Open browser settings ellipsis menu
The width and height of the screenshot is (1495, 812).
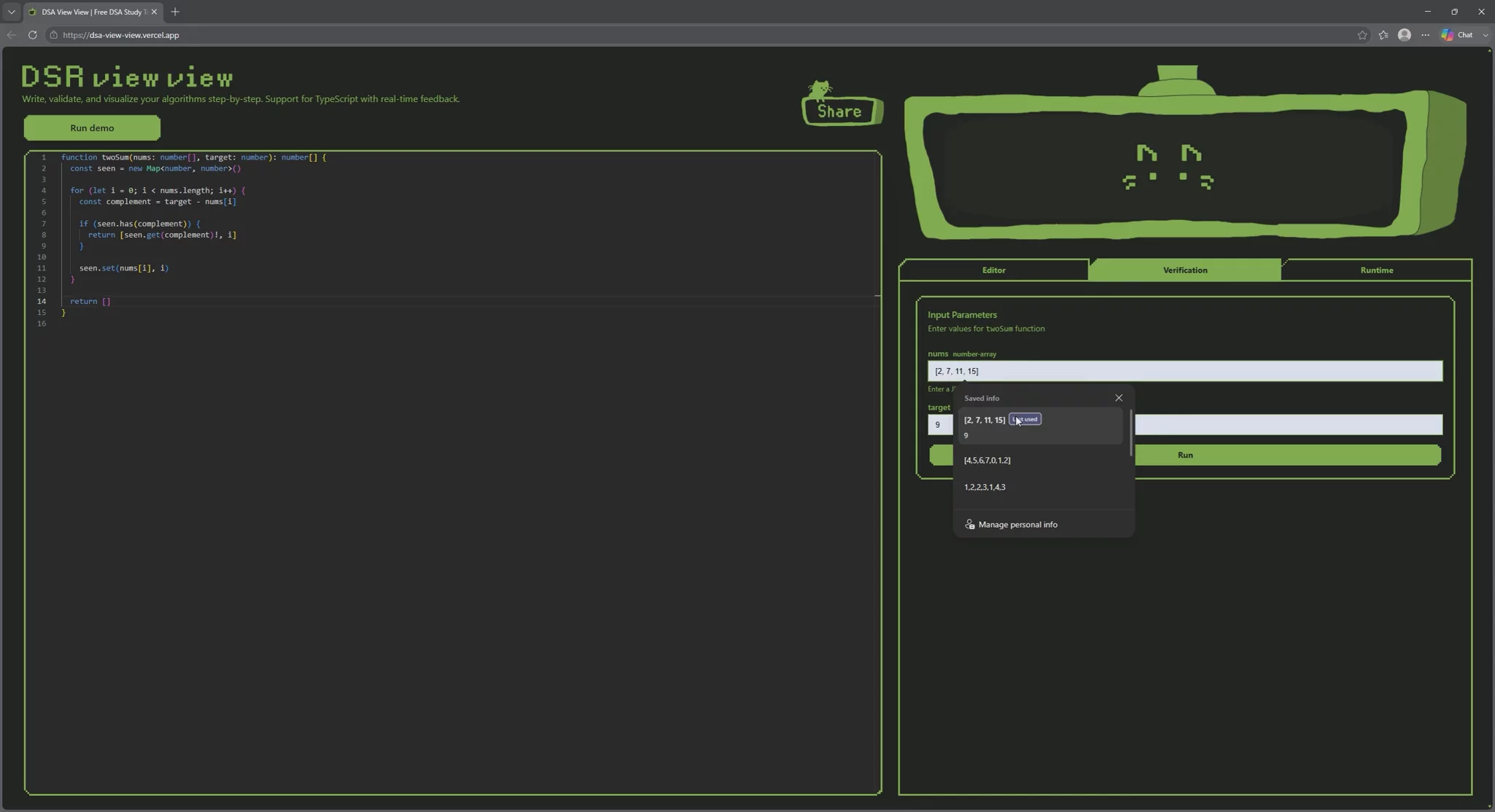pyautogui.click(x=1425, y=35)
